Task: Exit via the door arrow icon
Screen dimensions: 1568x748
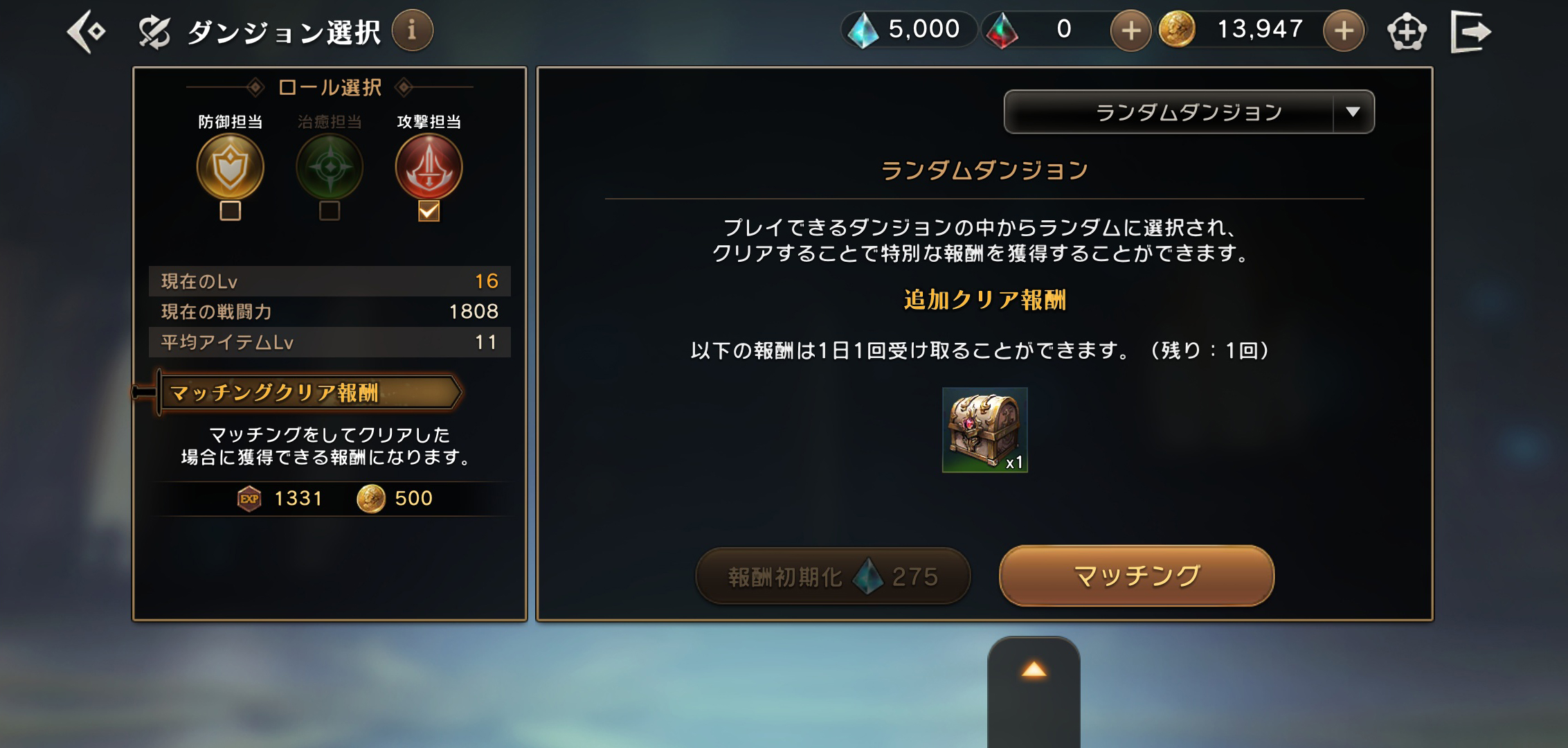Action: 1471,31
